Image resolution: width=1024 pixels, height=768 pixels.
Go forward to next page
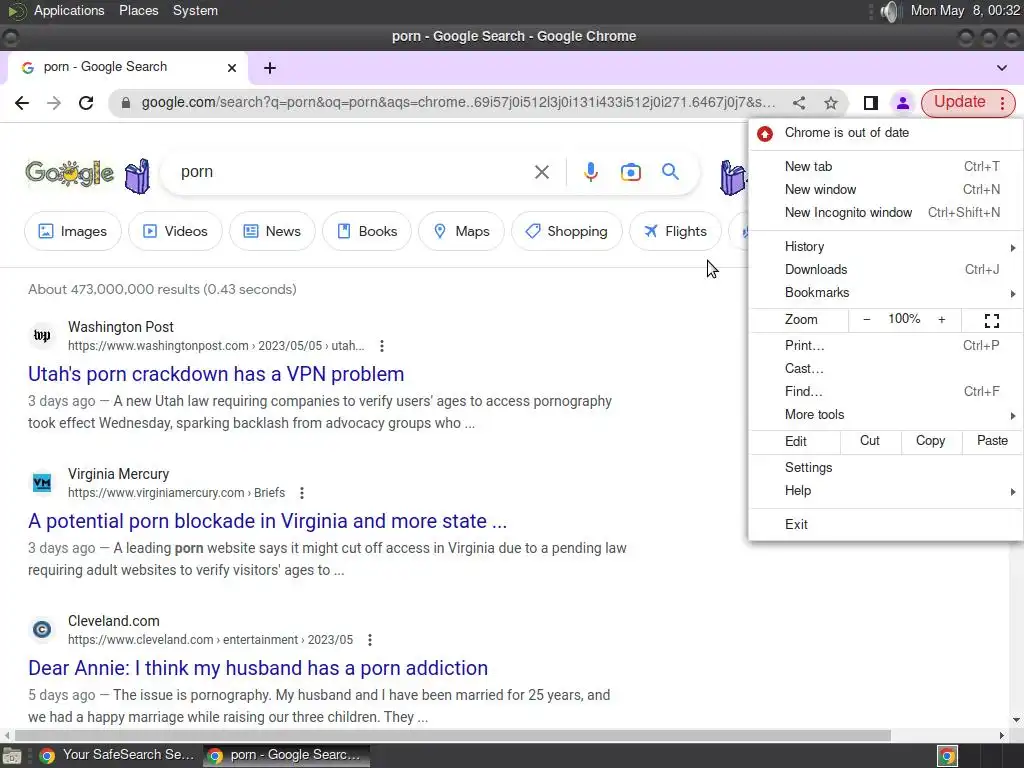54,103
